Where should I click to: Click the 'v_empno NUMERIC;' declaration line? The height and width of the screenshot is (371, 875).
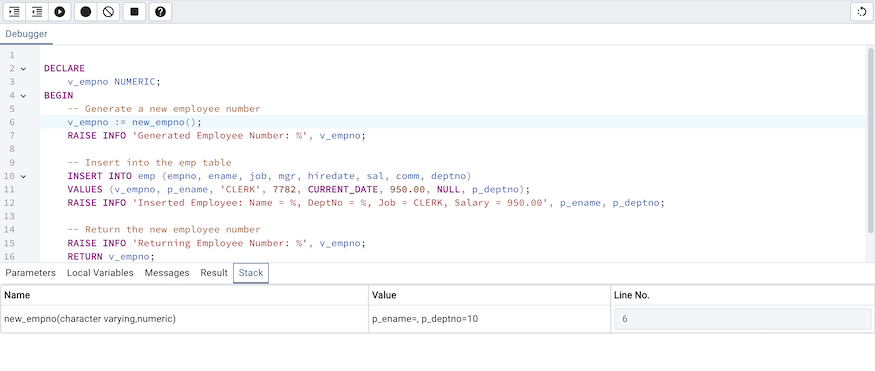(x=114, y=82)
